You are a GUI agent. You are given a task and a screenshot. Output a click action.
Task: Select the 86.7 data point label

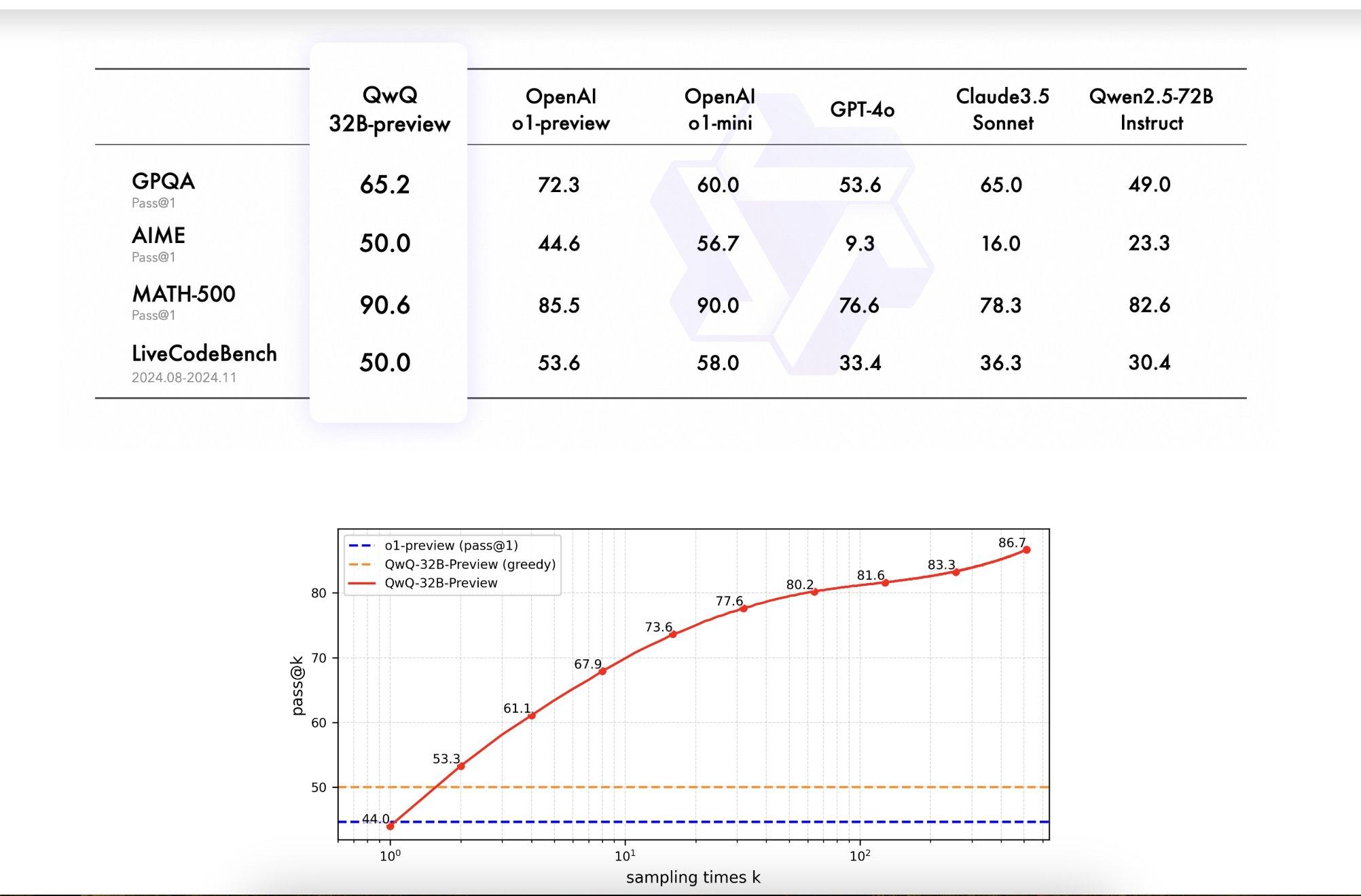coord(1012,543)
